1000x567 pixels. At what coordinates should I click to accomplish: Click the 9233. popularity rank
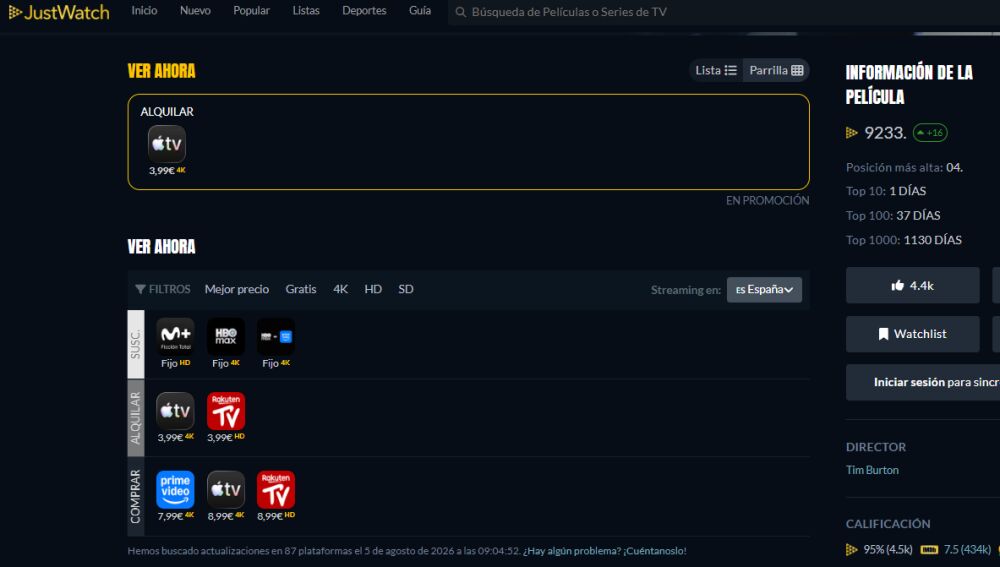(x=885, y=133)
